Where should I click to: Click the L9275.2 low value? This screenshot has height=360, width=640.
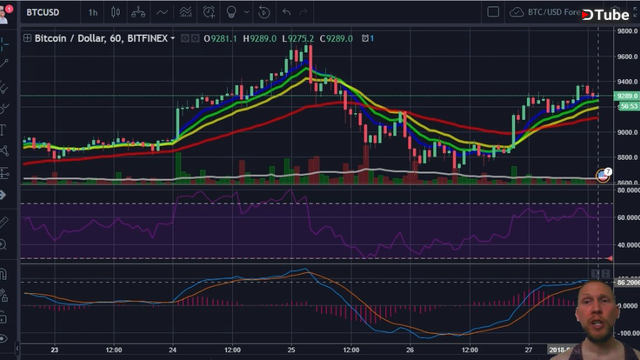pos(298,39)
